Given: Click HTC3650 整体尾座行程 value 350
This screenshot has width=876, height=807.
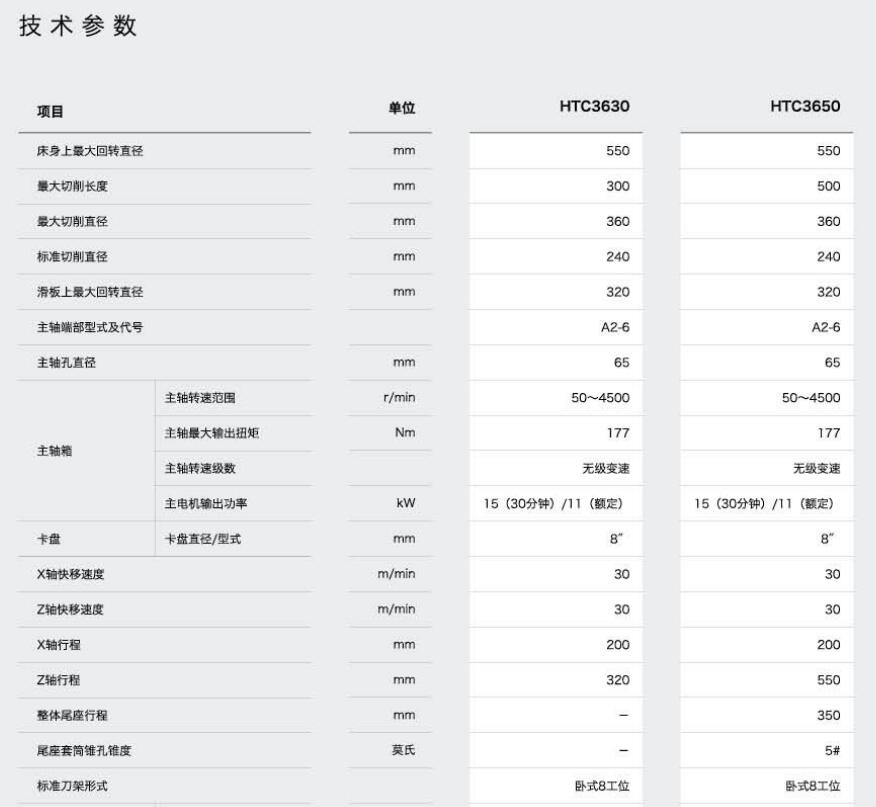Looking at the screenshot, I should [x=828, y=715].
